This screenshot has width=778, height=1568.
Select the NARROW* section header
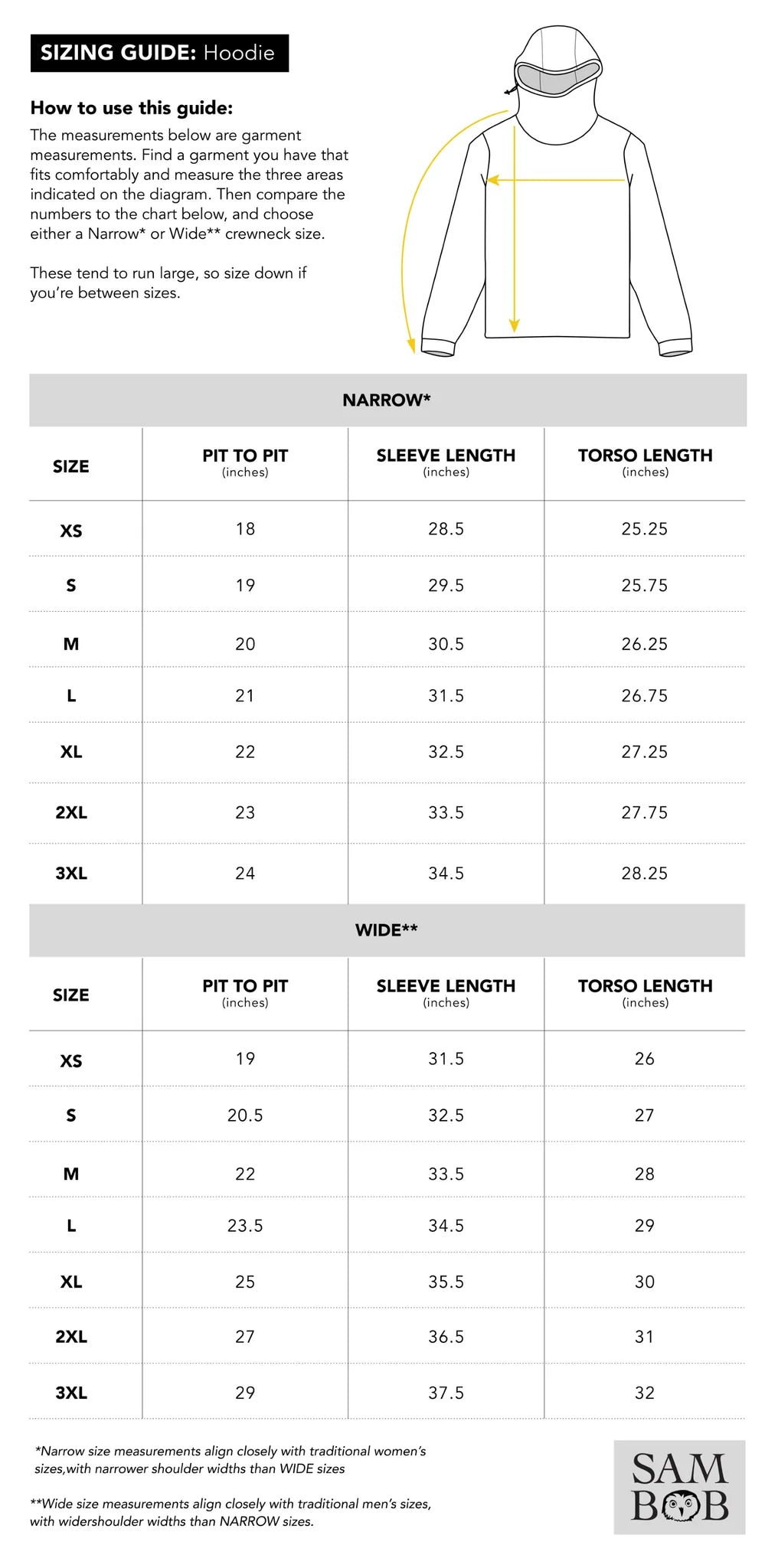click(387, 400)
